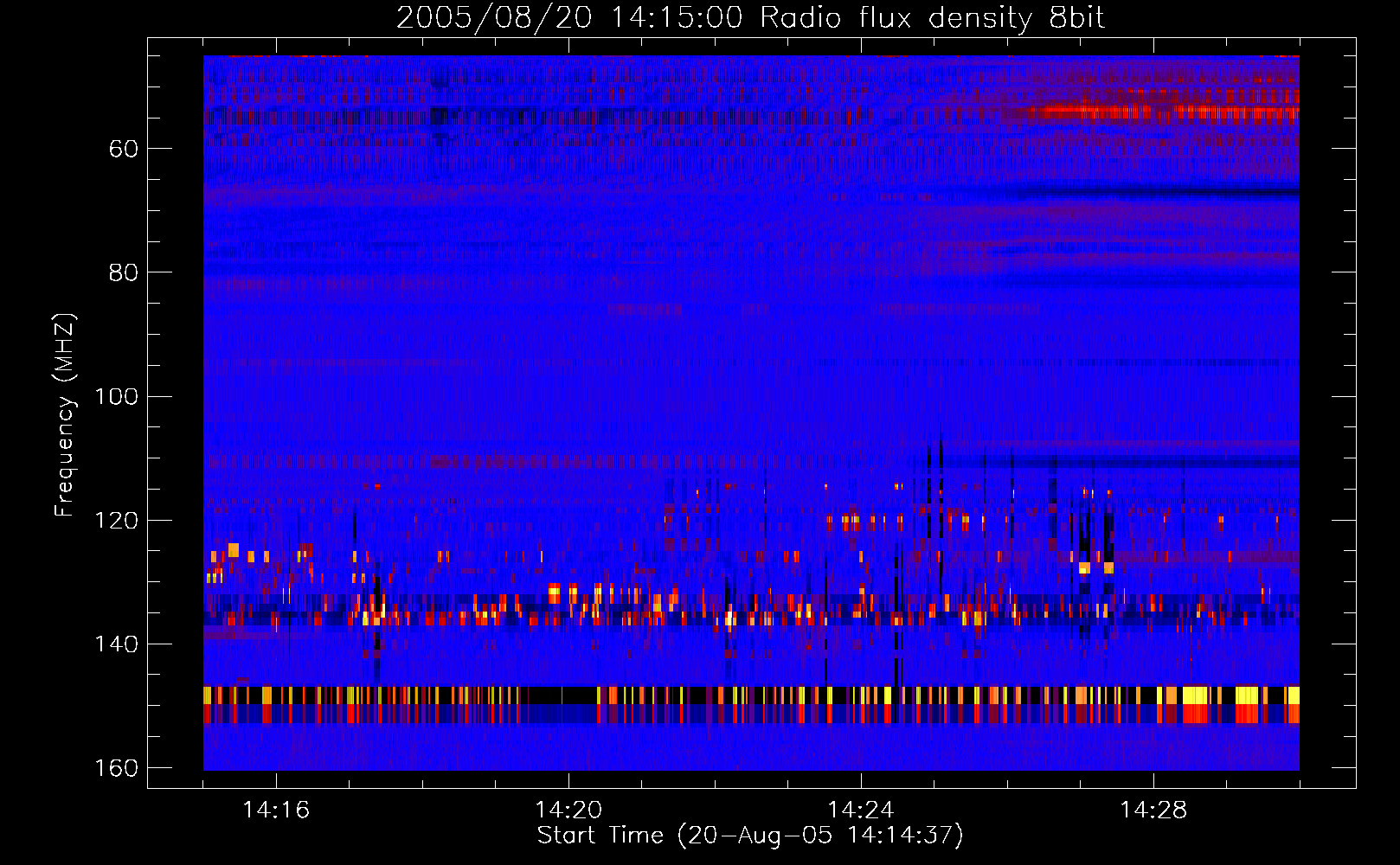The image size is (1400, 865).
Task: Click the 100 frequency tick label
Action: tap(118, 396)
